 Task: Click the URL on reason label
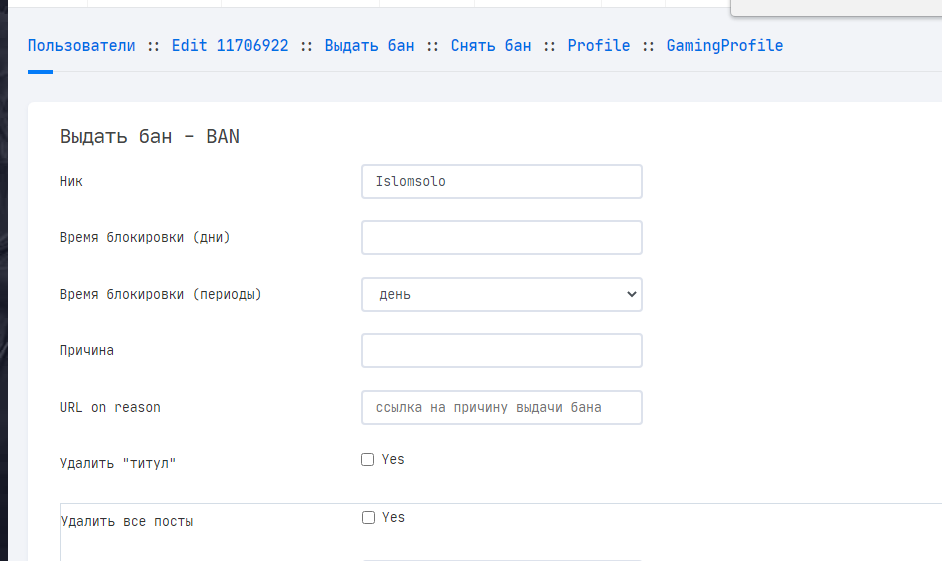pos(110,407)
